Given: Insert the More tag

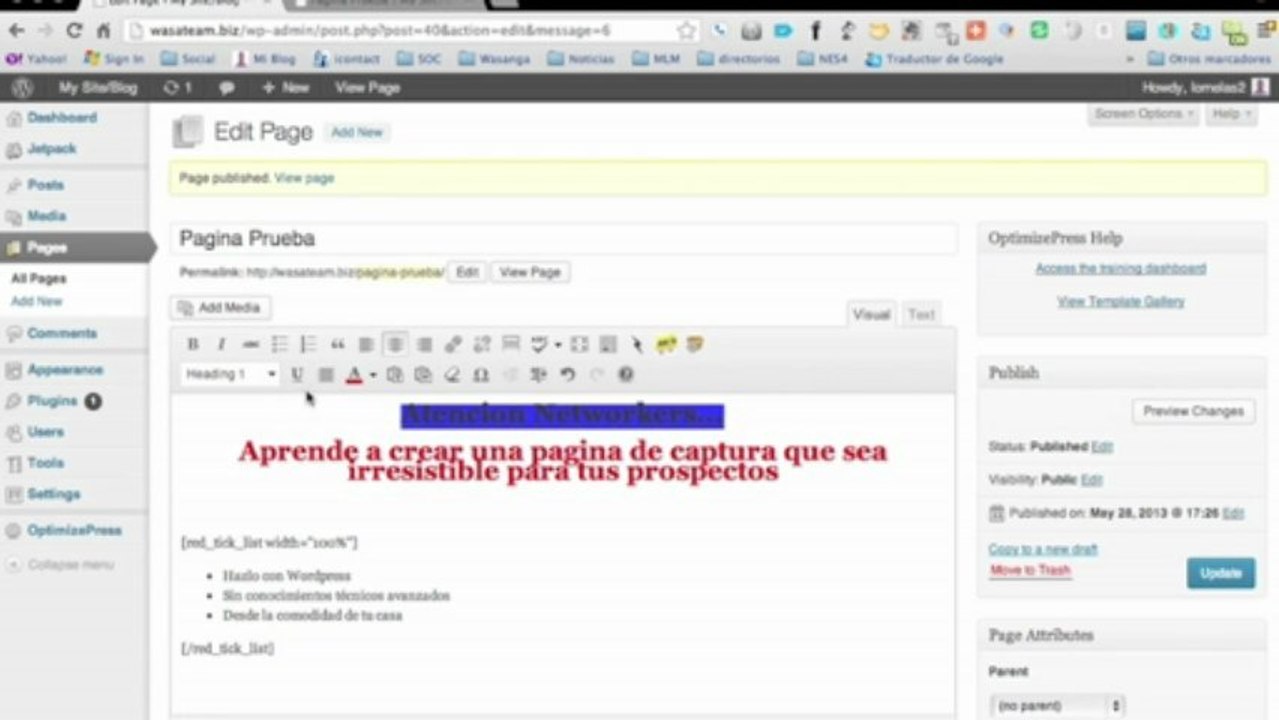Looking at the screenshot, I should [511, 344].
